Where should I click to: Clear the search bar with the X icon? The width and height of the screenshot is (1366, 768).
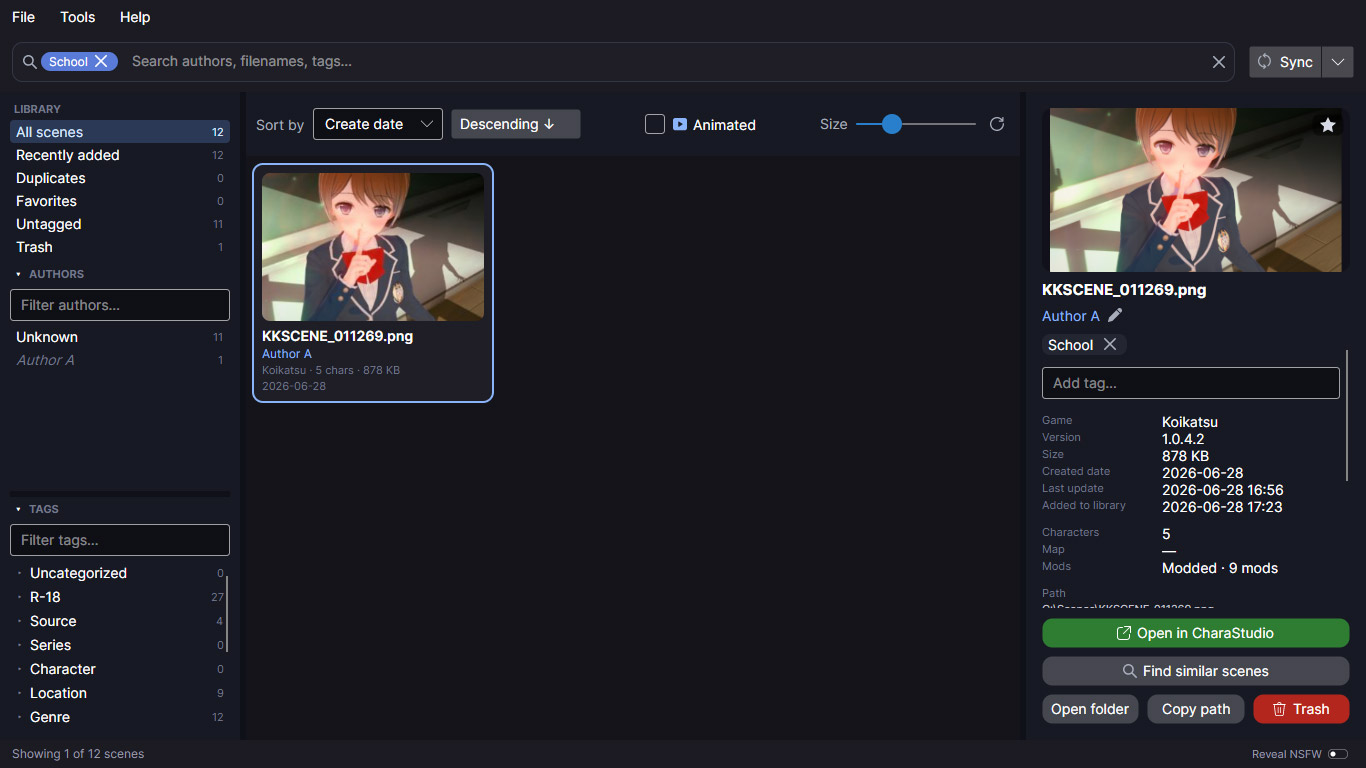[x=1219, y=62]
